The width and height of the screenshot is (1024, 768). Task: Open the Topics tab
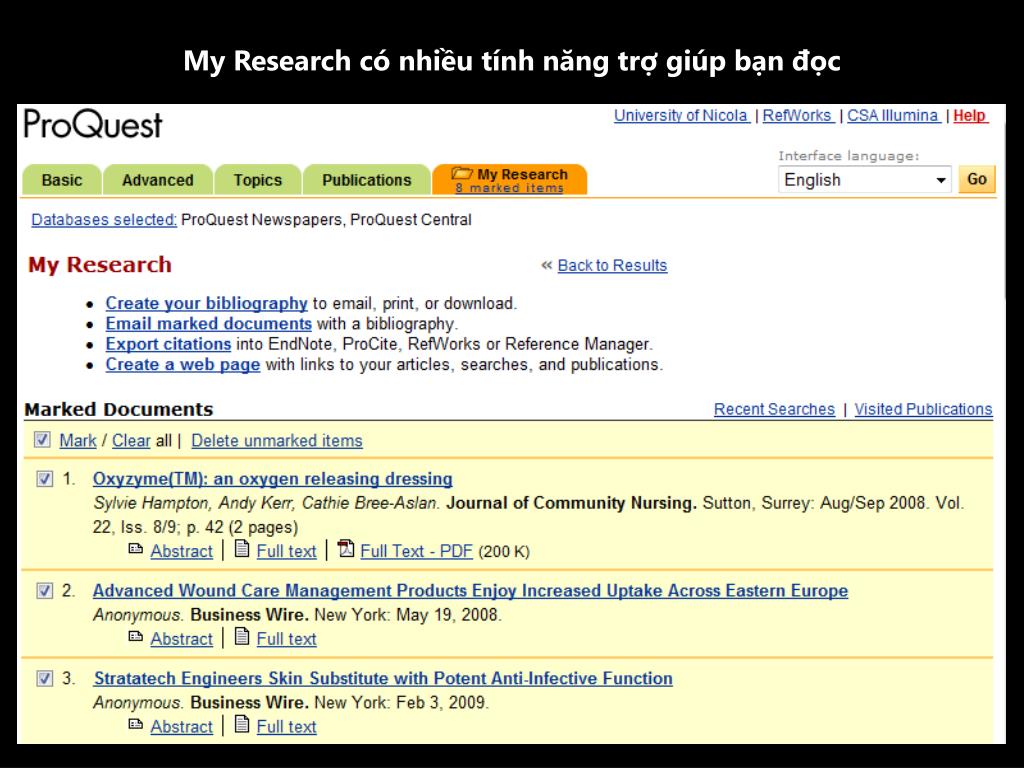point(258,180)
